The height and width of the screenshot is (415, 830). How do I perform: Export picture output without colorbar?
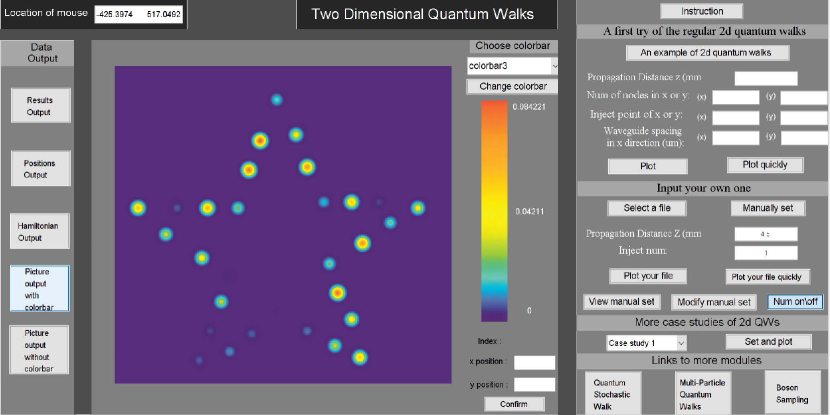(40, 350)
